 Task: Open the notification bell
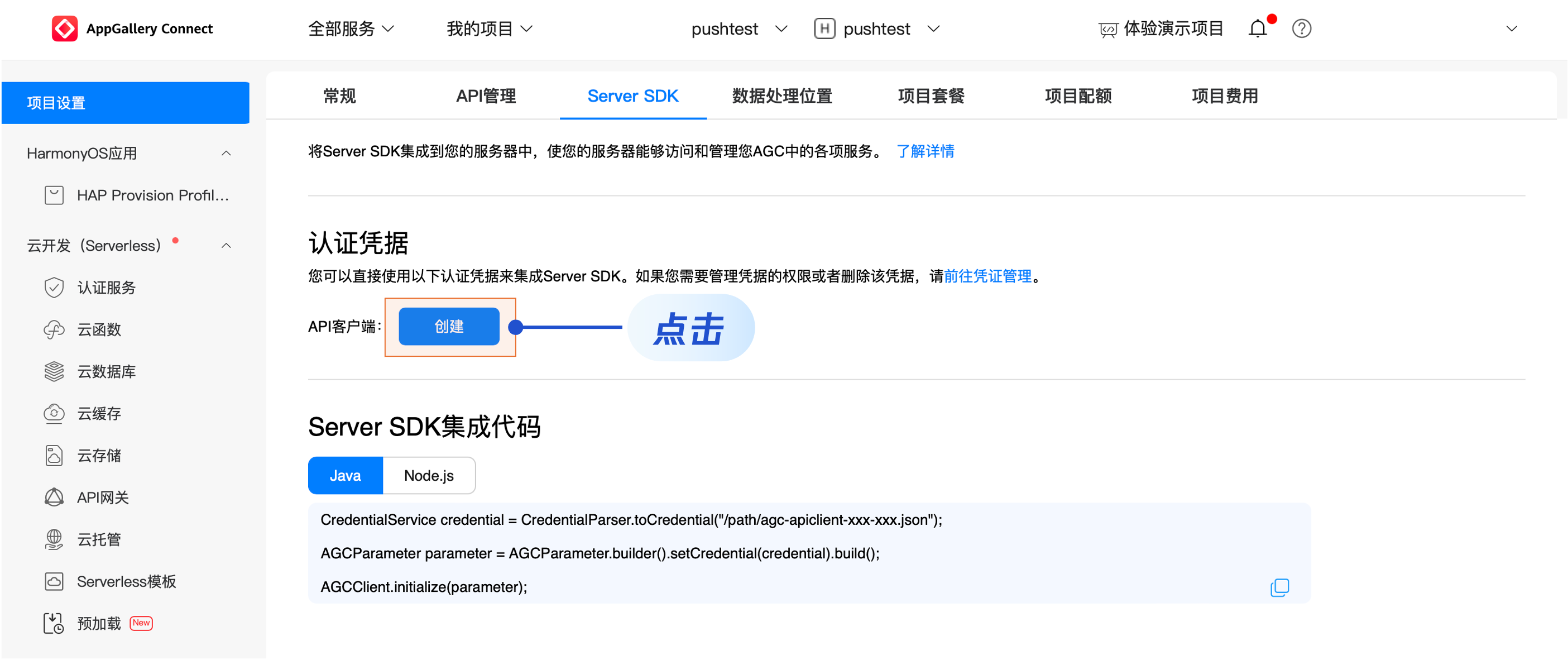pos(1257,28)
